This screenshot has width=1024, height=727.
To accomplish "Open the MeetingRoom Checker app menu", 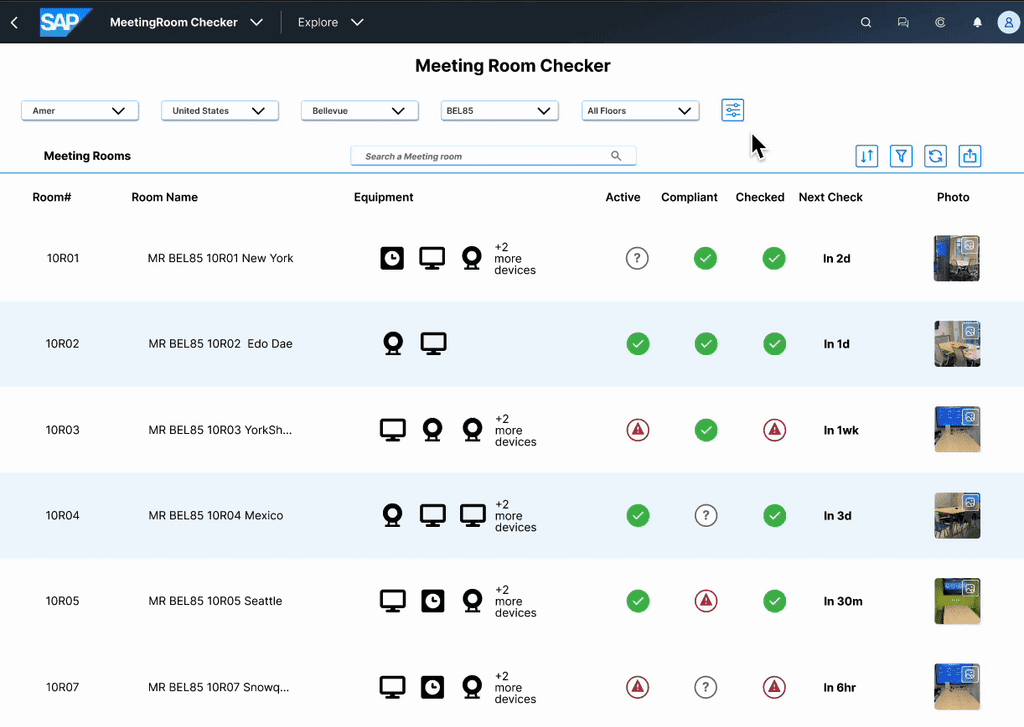I will click(x=186, y=22).
